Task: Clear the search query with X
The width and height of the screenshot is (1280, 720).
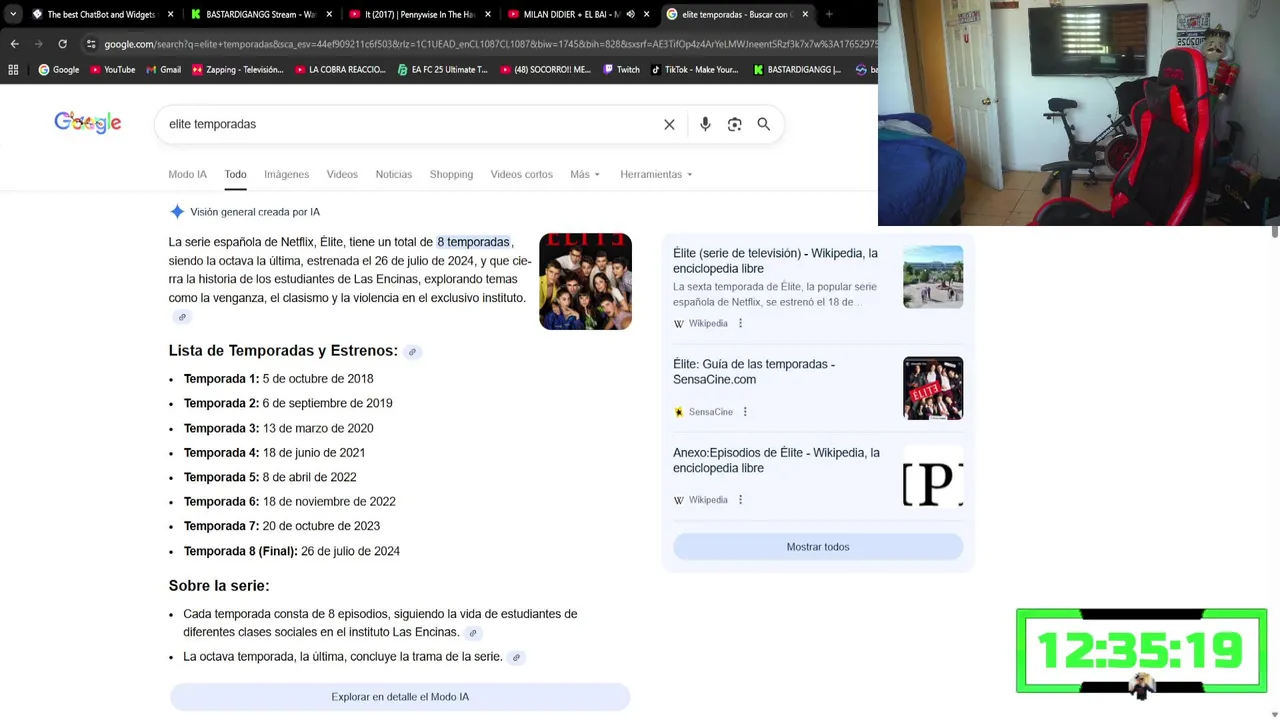Action: pos(669,125)
